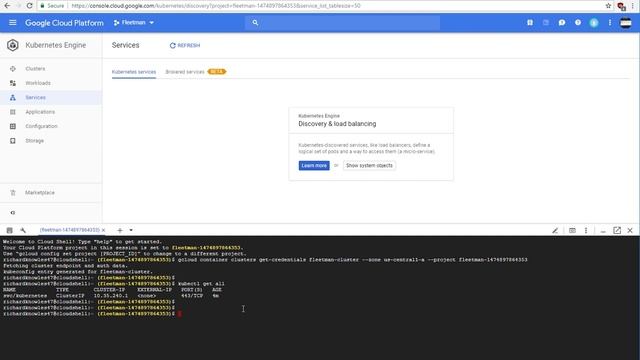This screenshot has height=360, width=640.
Task: Open Cloud Shell in a new window
Action: [x=617, y=231]
